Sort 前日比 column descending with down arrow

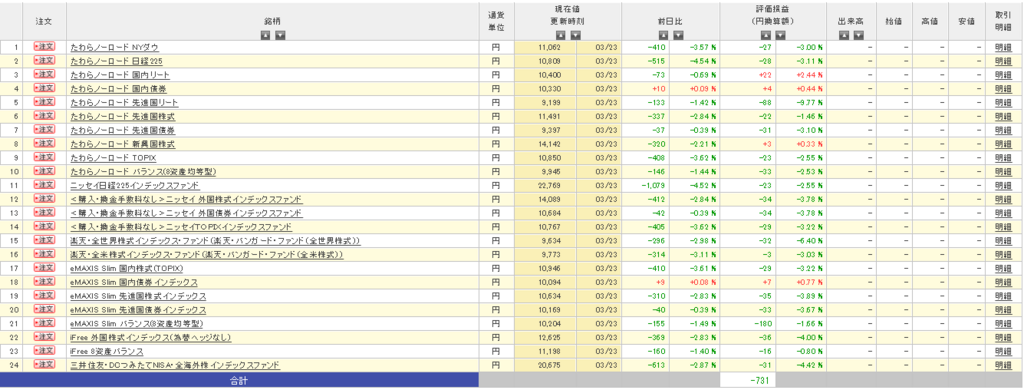[678, 35]
